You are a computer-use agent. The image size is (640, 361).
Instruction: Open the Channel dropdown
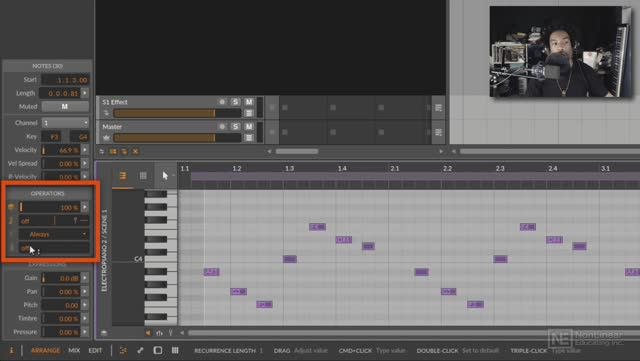pos(65,123)
